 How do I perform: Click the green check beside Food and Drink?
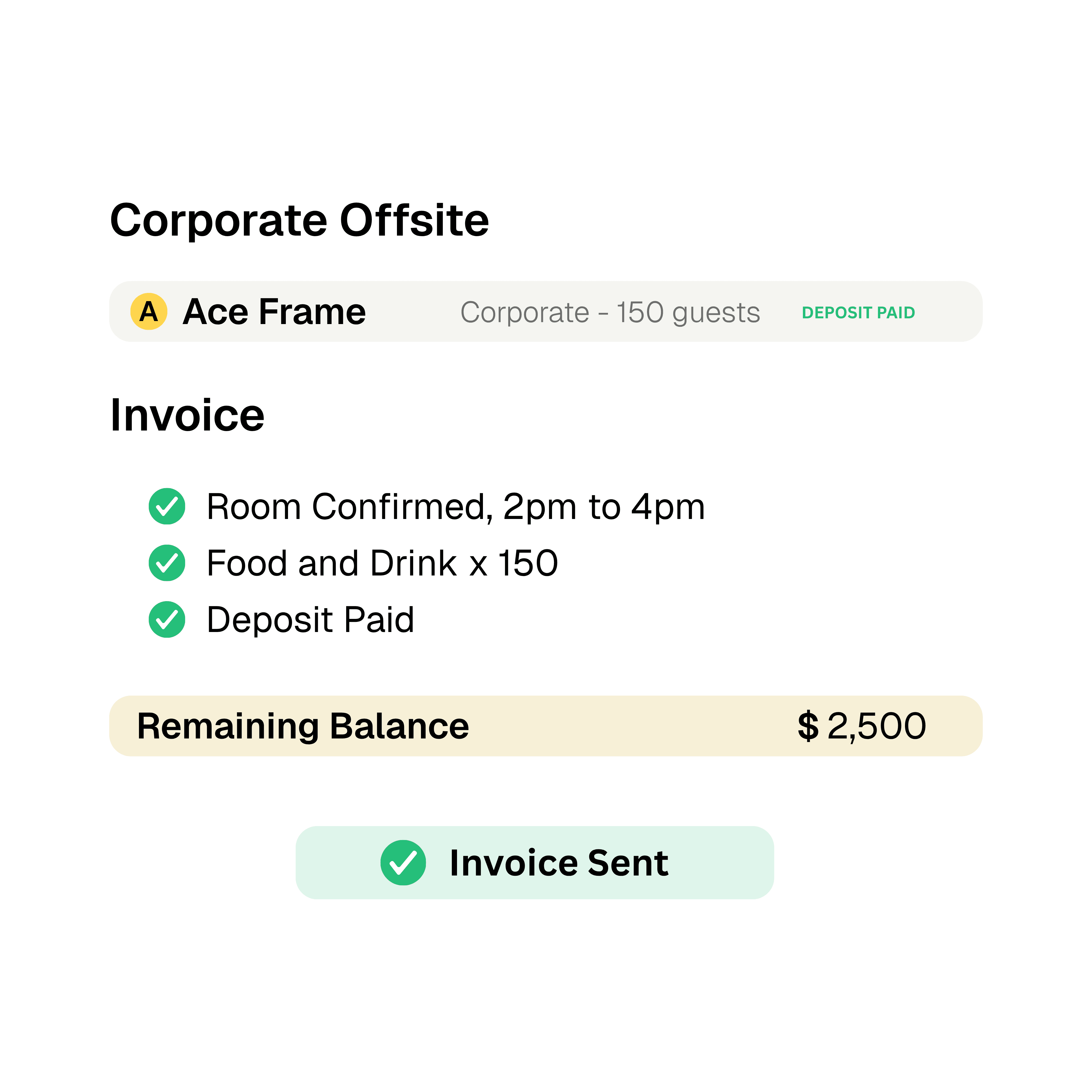(167, 563)
